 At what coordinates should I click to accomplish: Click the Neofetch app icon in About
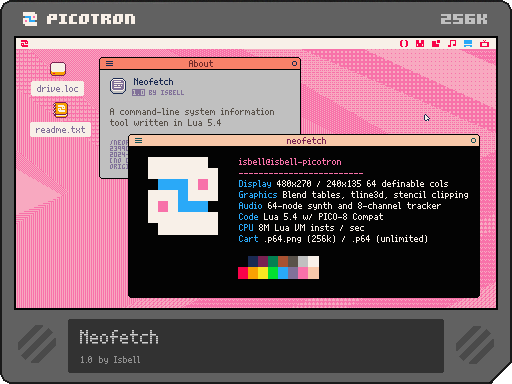point(118,86)
